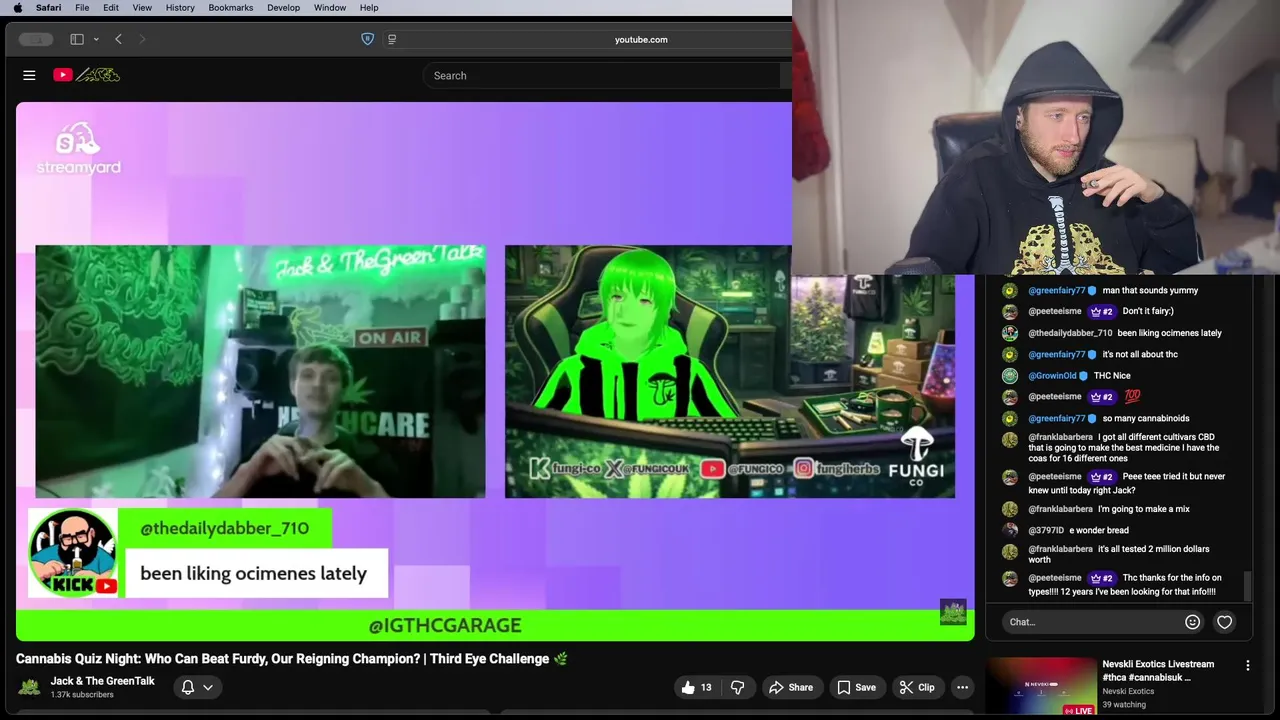Open the Jack & The GreenTalk channel avatar
The width and height of the screenshot is (1280, 720).
coord(30,687)
